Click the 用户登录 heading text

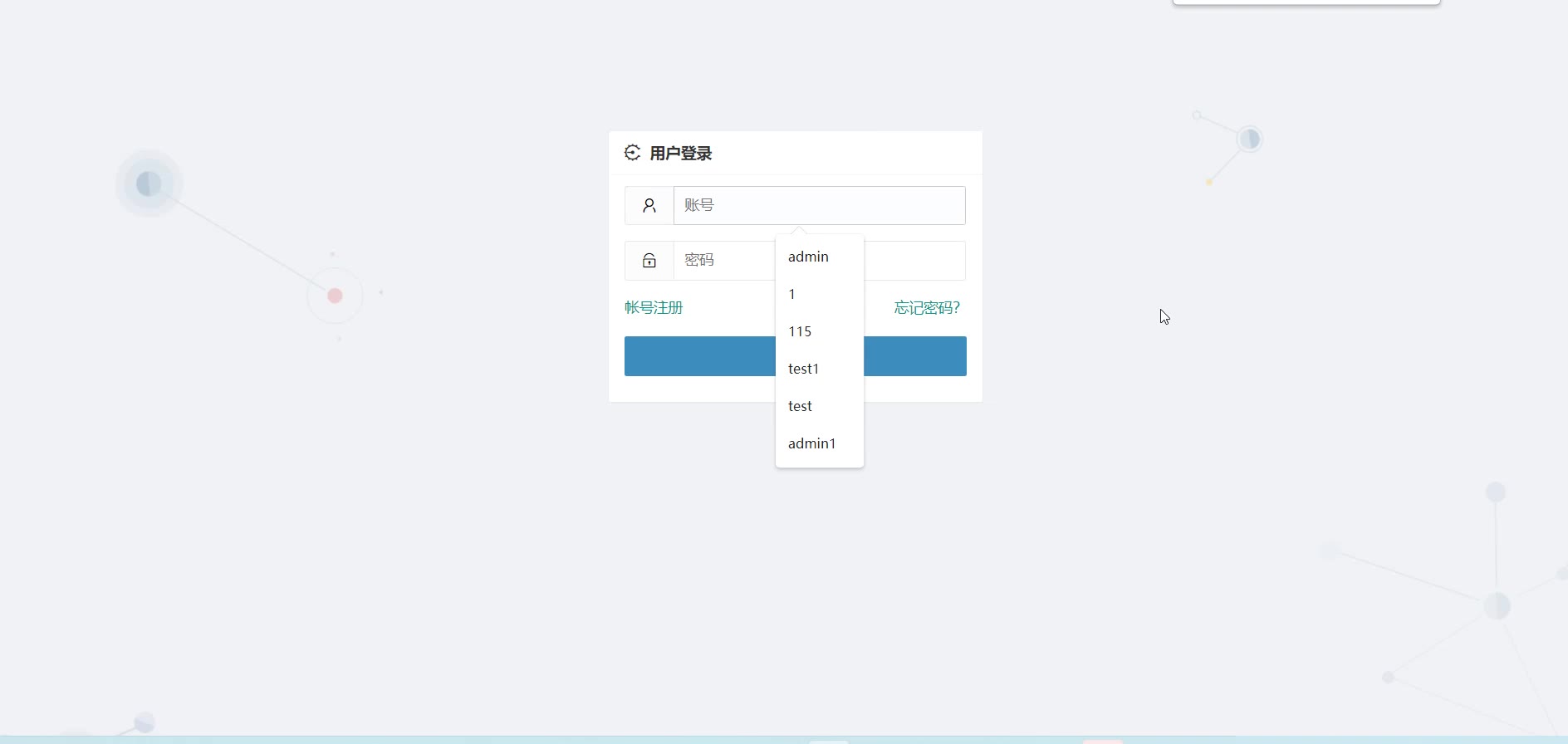tap(681, 154)
